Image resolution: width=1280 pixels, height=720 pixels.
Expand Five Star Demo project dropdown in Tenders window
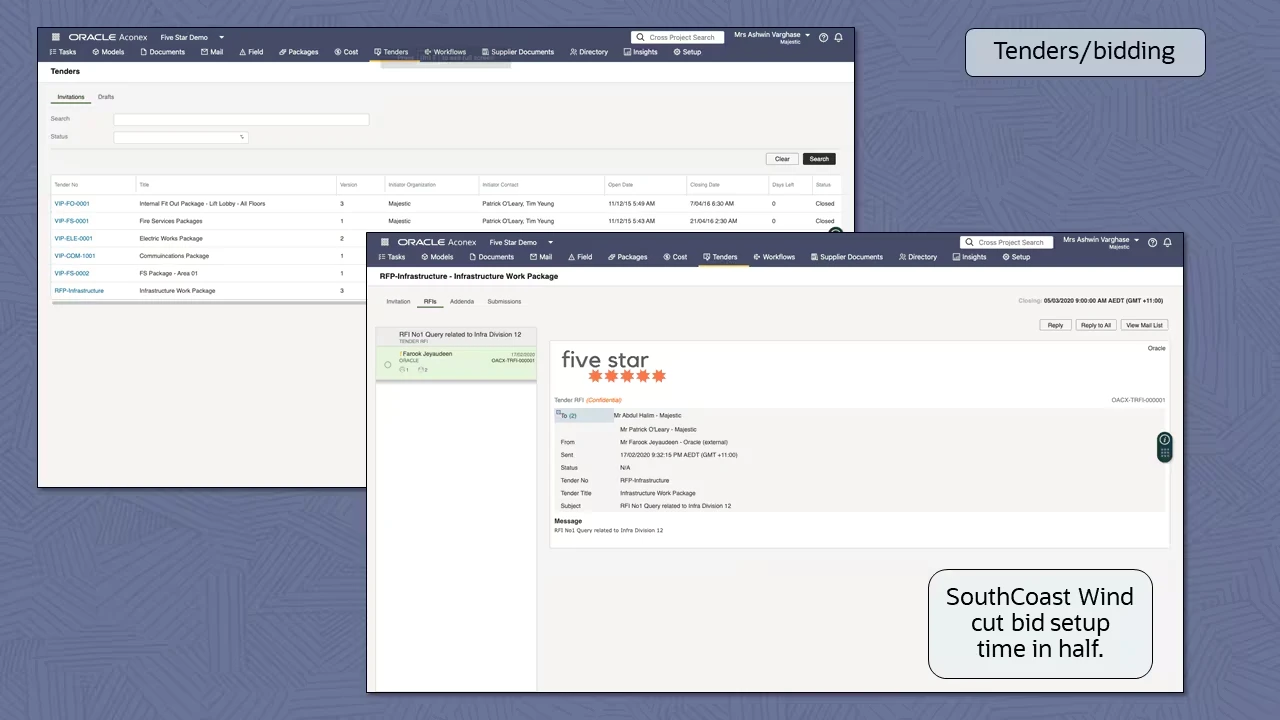[221, 37]
